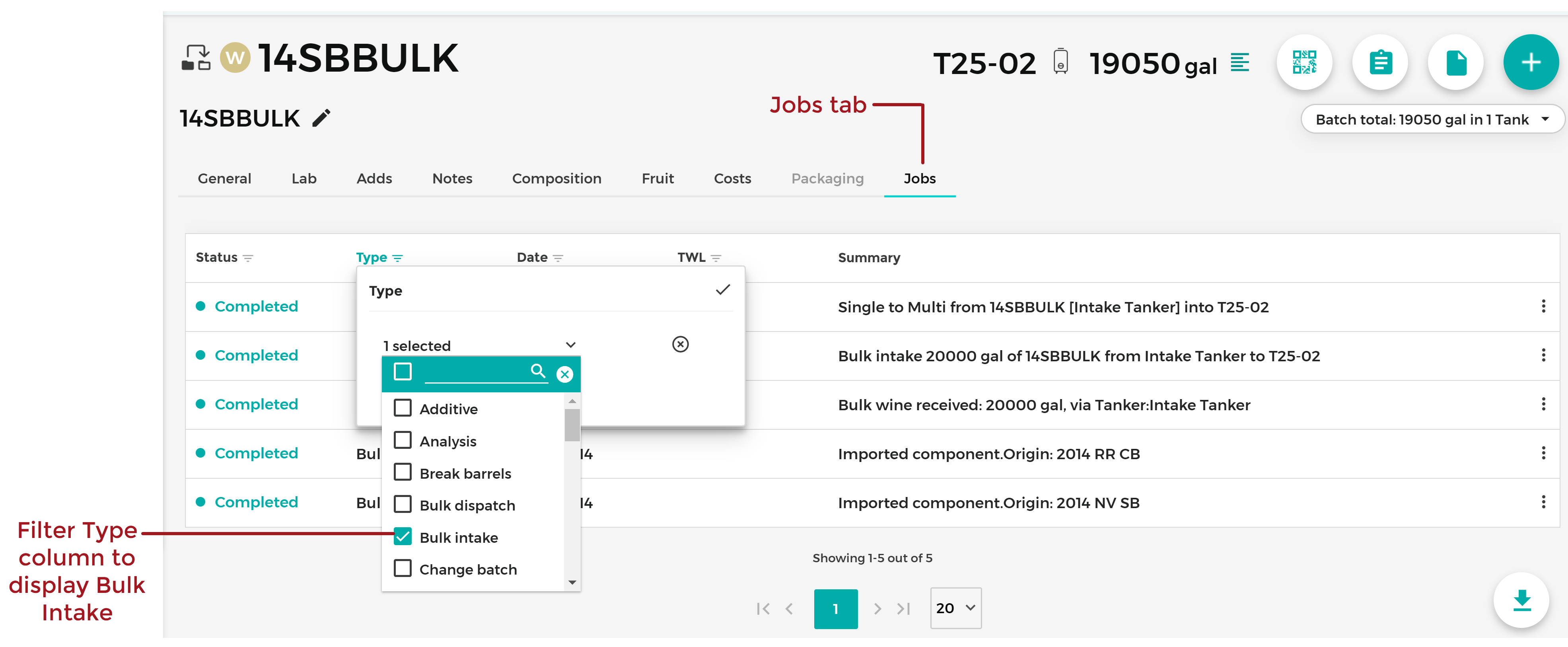Click page 1 pagination button
Viewport: 1568px width, 647px height.
pyautogui.click(x=835, y=609)
